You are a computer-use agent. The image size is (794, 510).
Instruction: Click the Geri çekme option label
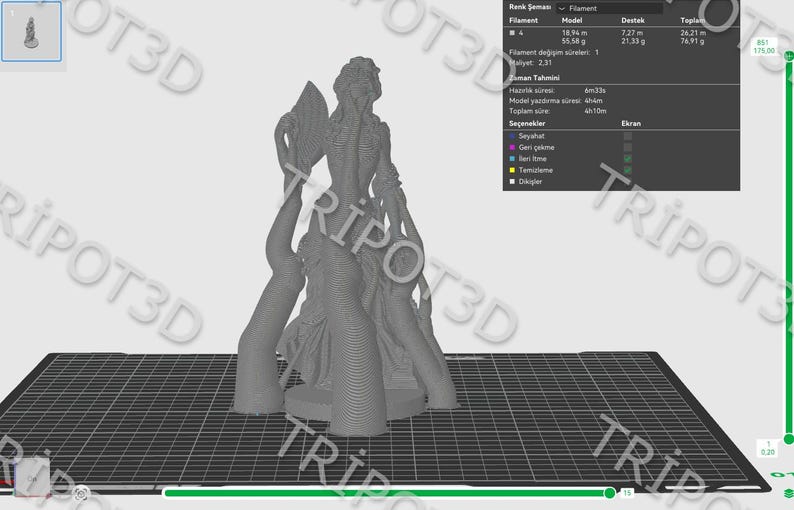click(536, 147)
